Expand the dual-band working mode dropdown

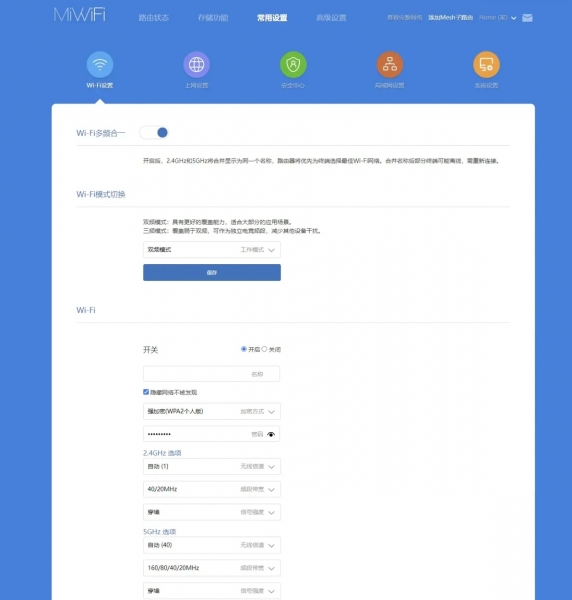[x=212, y=250]
